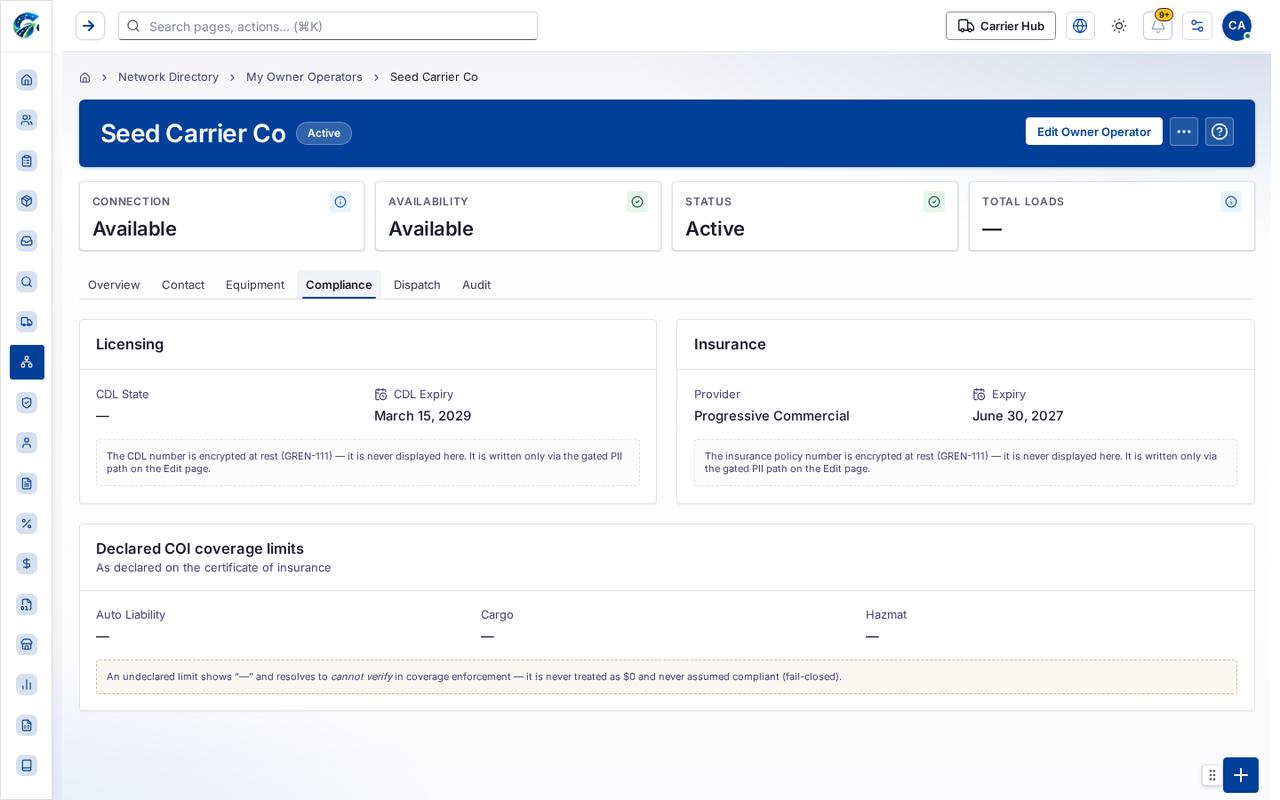Image resolution: width=1280 pixels, height=800 pixels.
Task: Go to Network Directory breadcrumb
Action: click(x=168, y=77)
